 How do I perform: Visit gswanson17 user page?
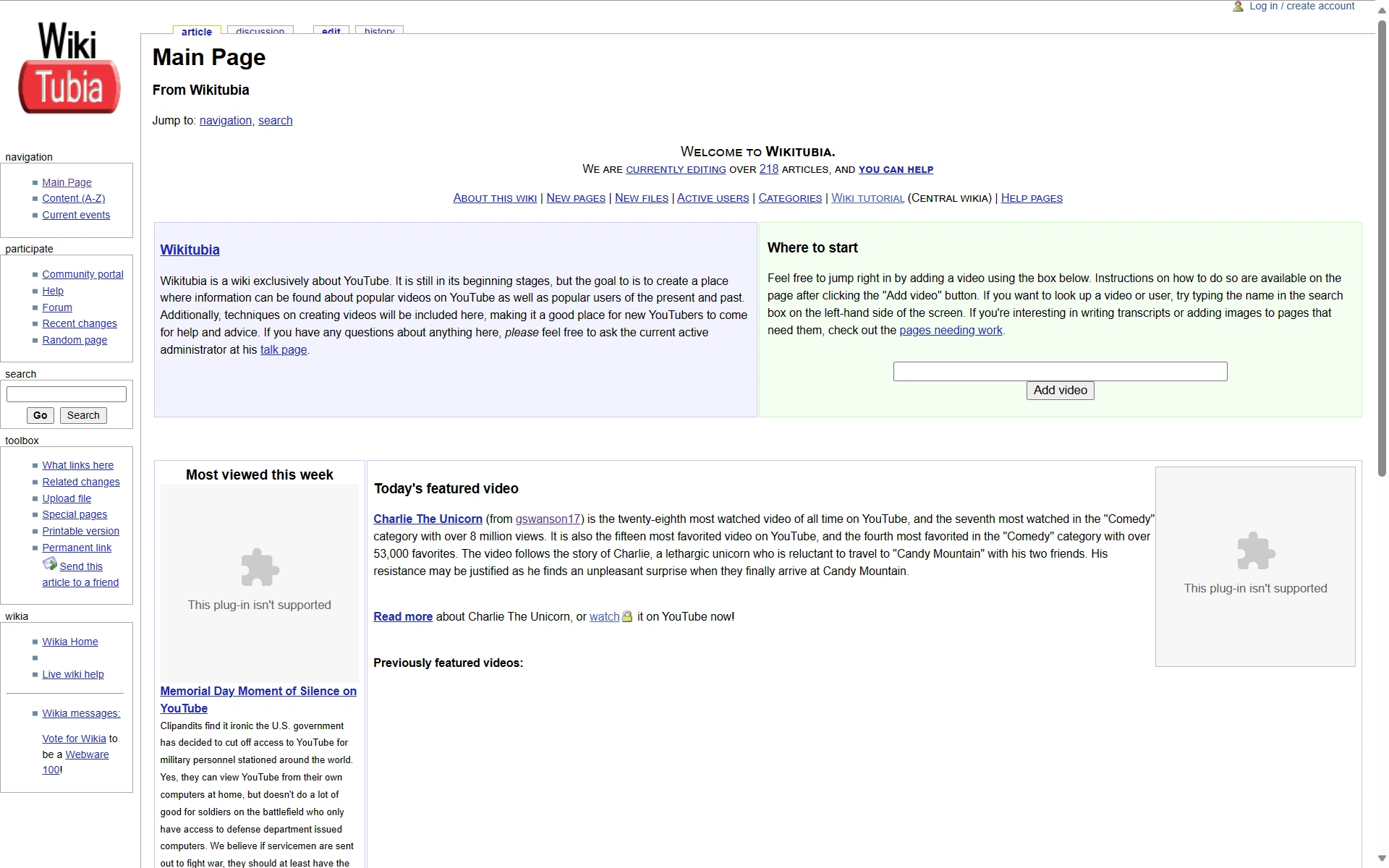[548, 519]
